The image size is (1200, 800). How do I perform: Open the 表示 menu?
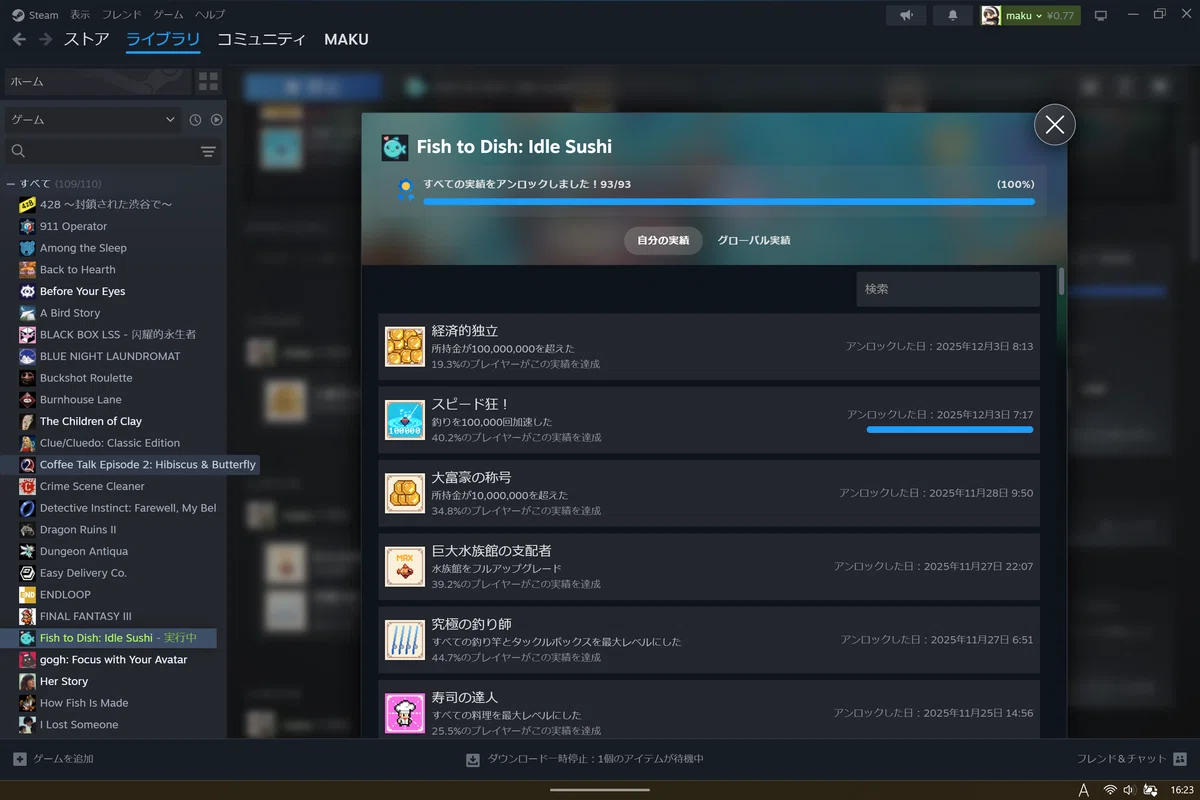80,15
